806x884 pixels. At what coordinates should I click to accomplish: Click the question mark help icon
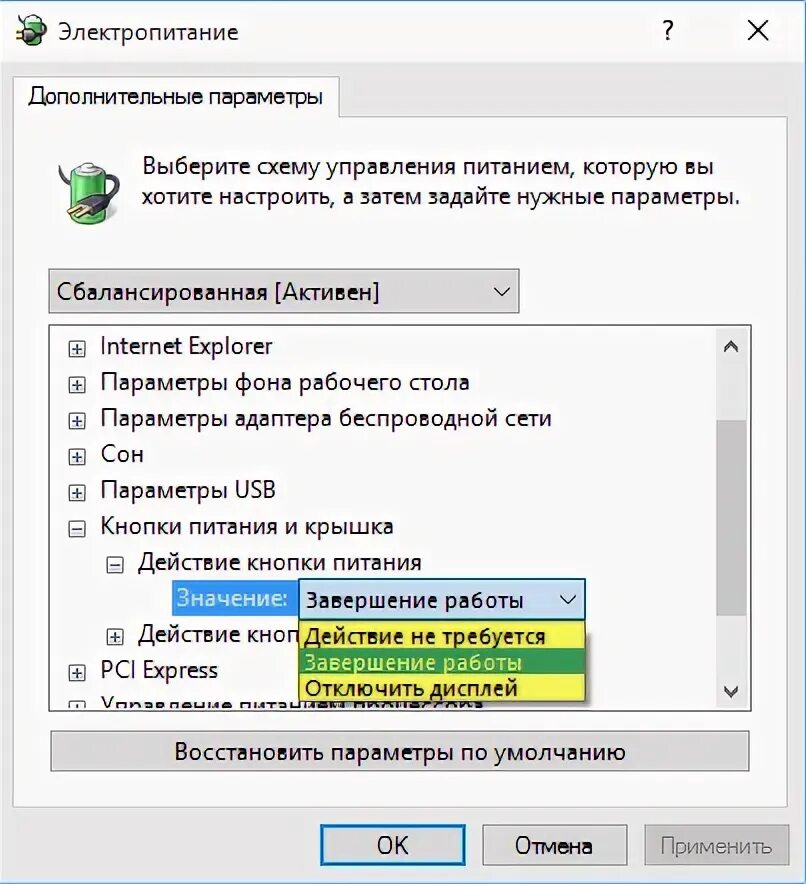(x=668, y=30)
